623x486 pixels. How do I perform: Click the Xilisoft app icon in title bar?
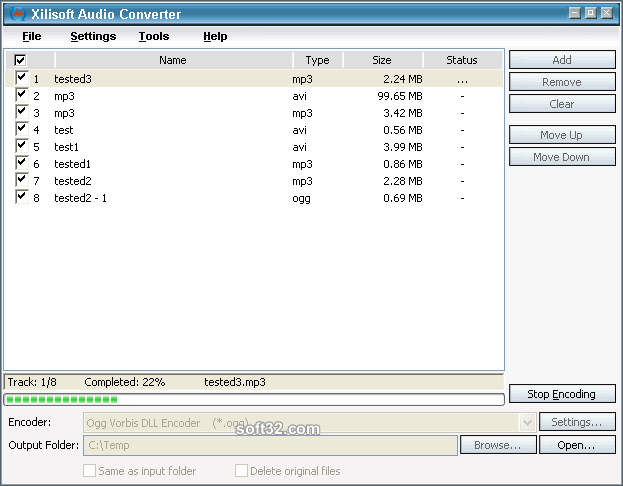17,14
